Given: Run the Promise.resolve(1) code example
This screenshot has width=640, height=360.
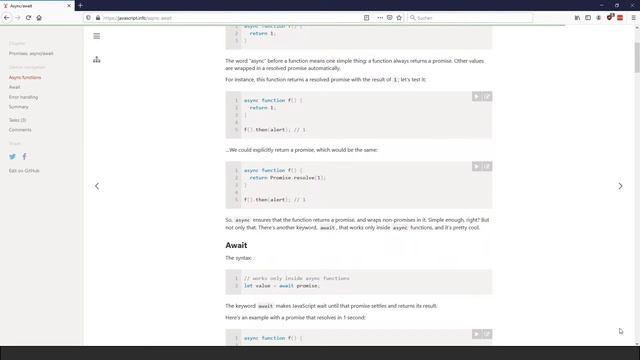Looking at the screenshot, I should pyautogui.click(x=476, y=167).
